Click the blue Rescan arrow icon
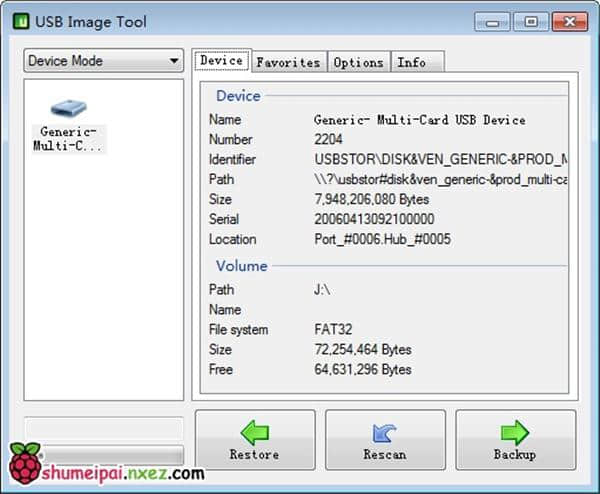The image size is (600, 494). (x=385, y=431)
